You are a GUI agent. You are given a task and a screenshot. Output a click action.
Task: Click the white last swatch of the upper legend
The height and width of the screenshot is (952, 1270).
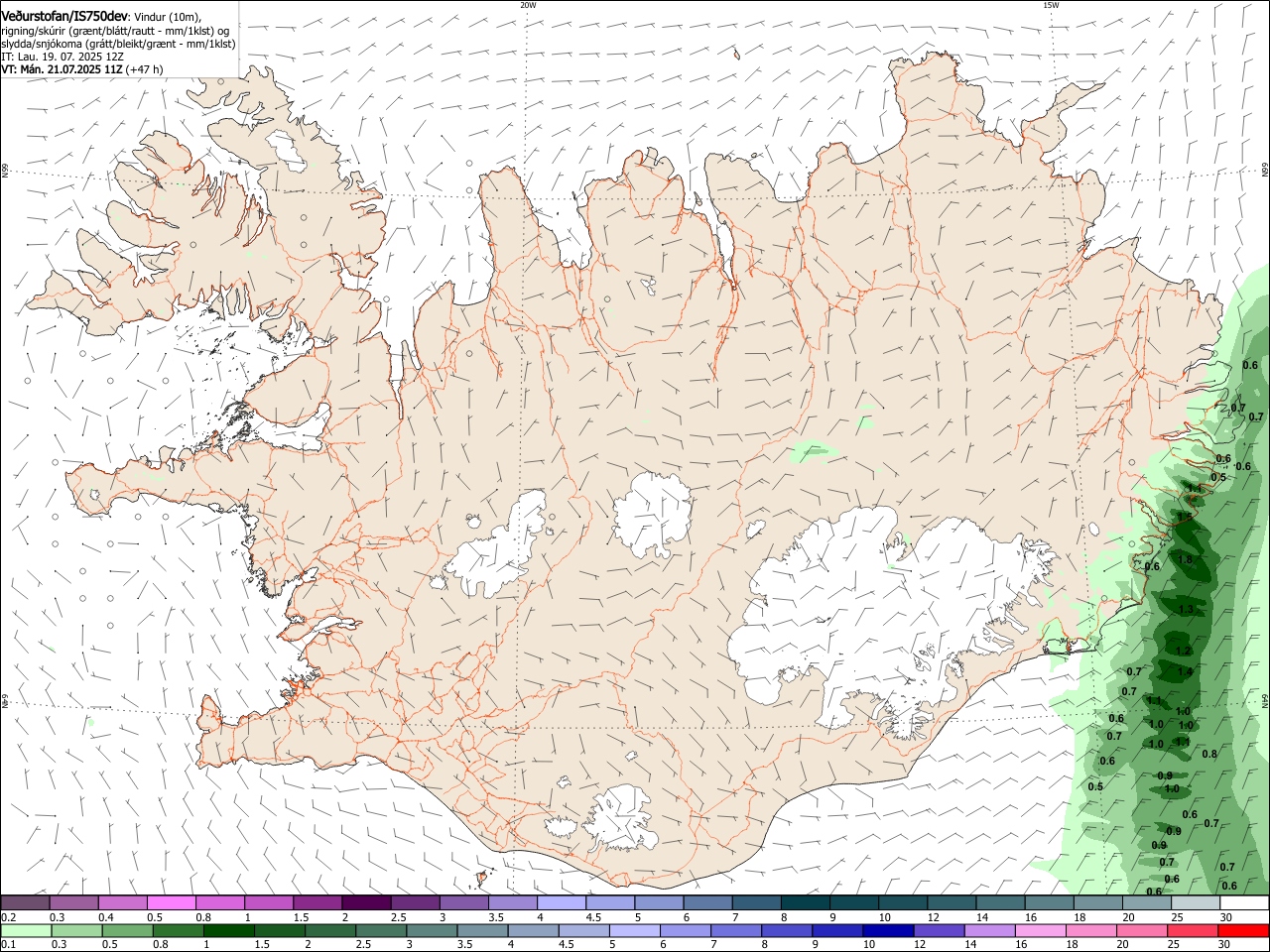click(x=1244, y=903)
